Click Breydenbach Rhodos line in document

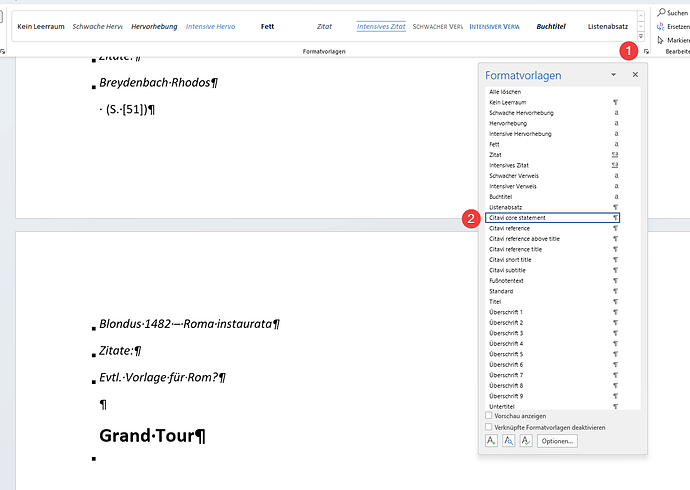[x=158, y=83]
